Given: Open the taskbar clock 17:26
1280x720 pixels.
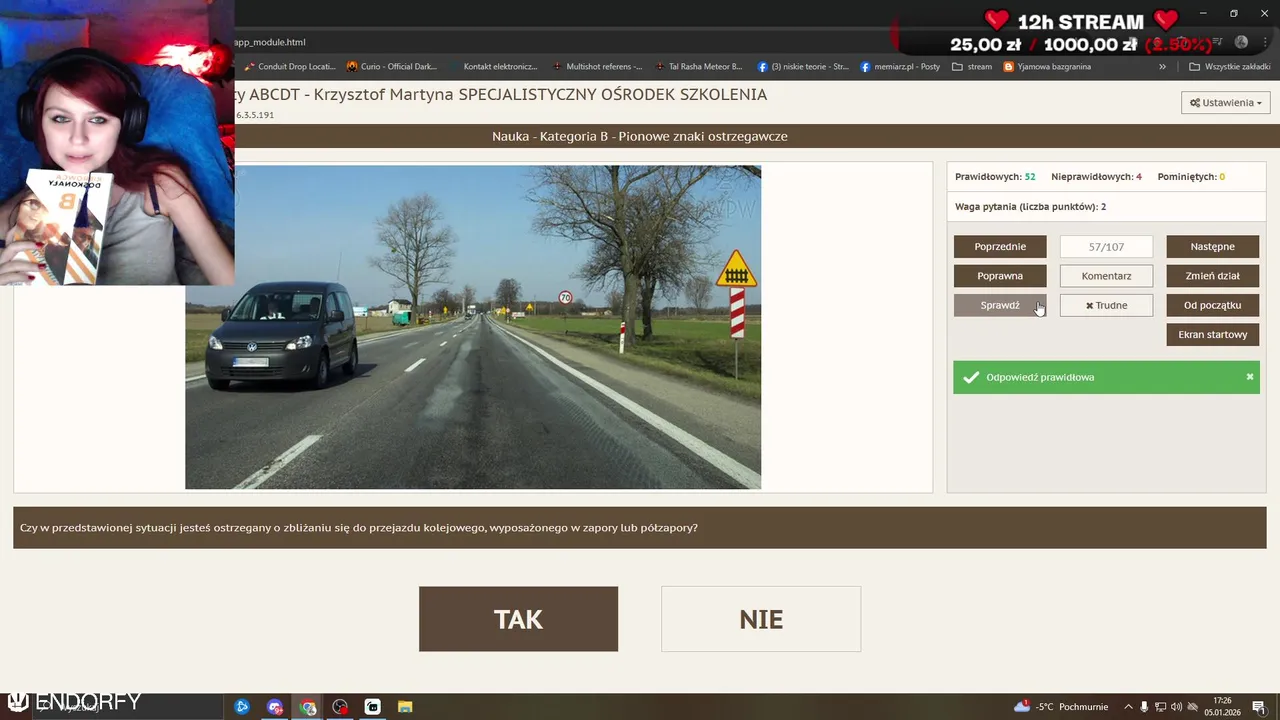Looking at the screenshot, I should click(x=1222, y=707).
